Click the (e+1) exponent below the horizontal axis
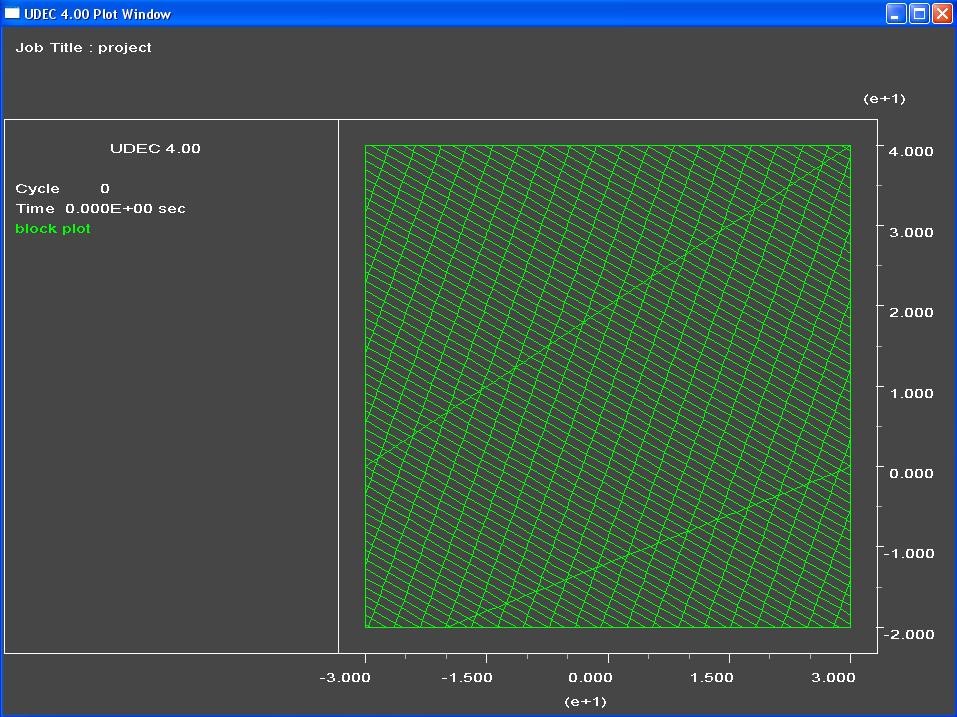 pos(585,702)
